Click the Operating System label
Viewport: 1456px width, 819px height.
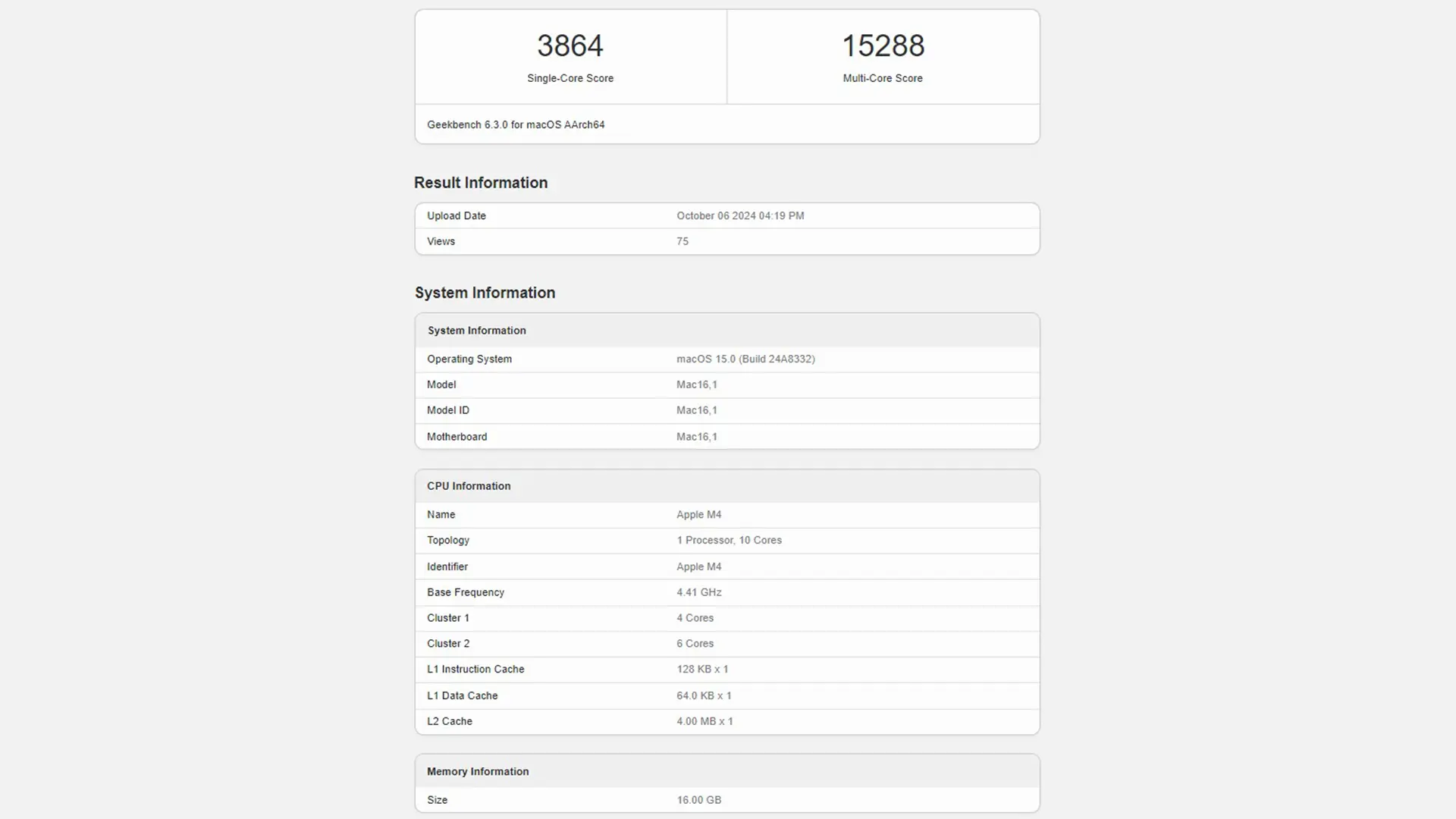(469, 359)
